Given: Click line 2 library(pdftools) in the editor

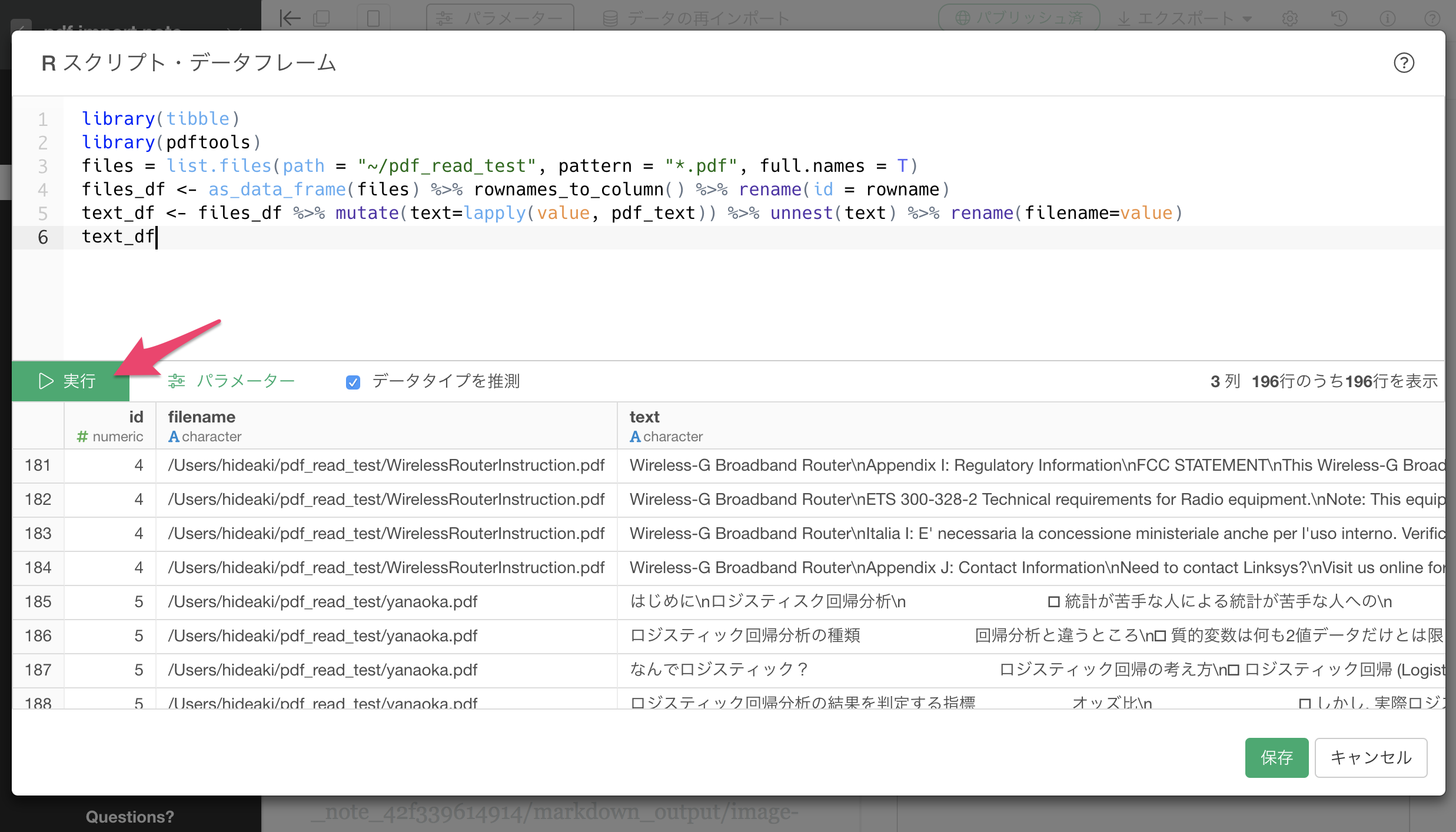Looking at the screenshot, I should pos(171,142).
